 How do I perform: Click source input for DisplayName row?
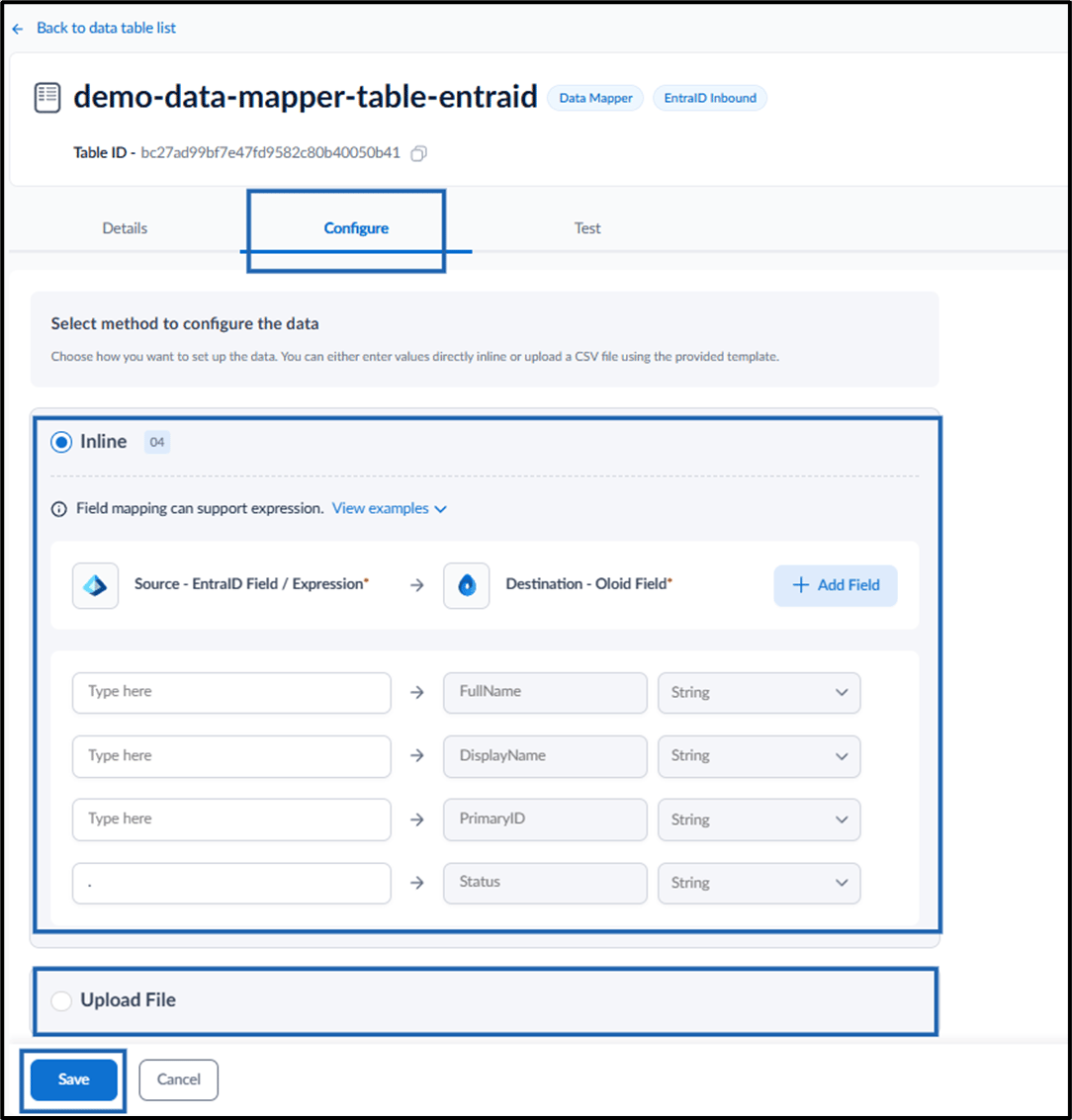[x=231, y=755]
